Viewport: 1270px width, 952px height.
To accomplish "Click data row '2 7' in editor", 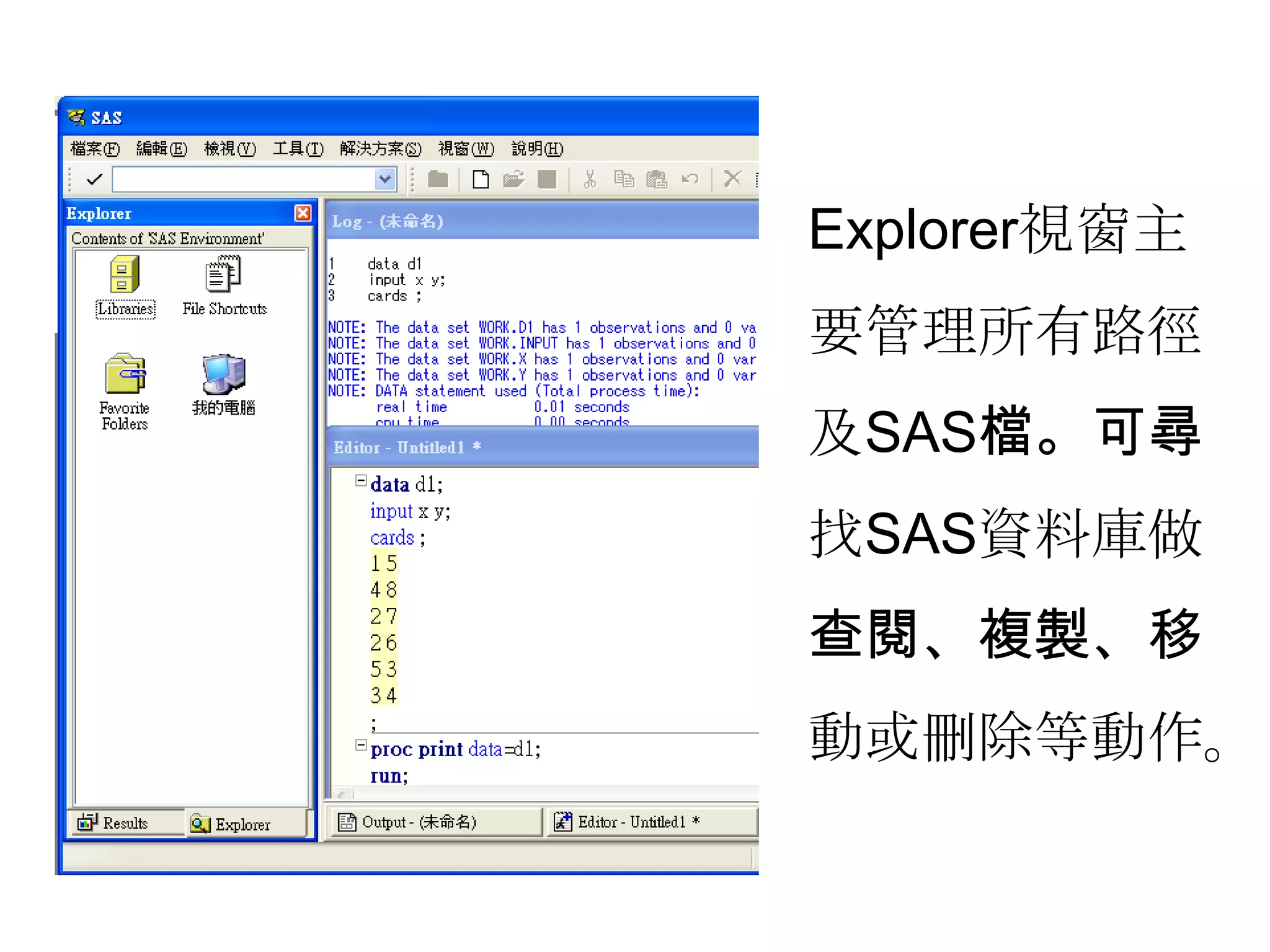I will [383, 617].
